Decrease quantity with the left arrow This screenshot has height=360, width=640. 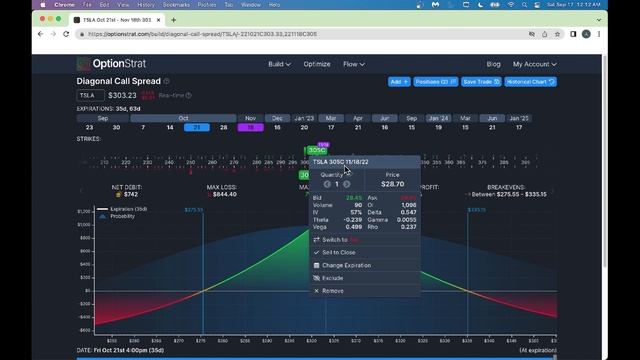coord(327,184)
